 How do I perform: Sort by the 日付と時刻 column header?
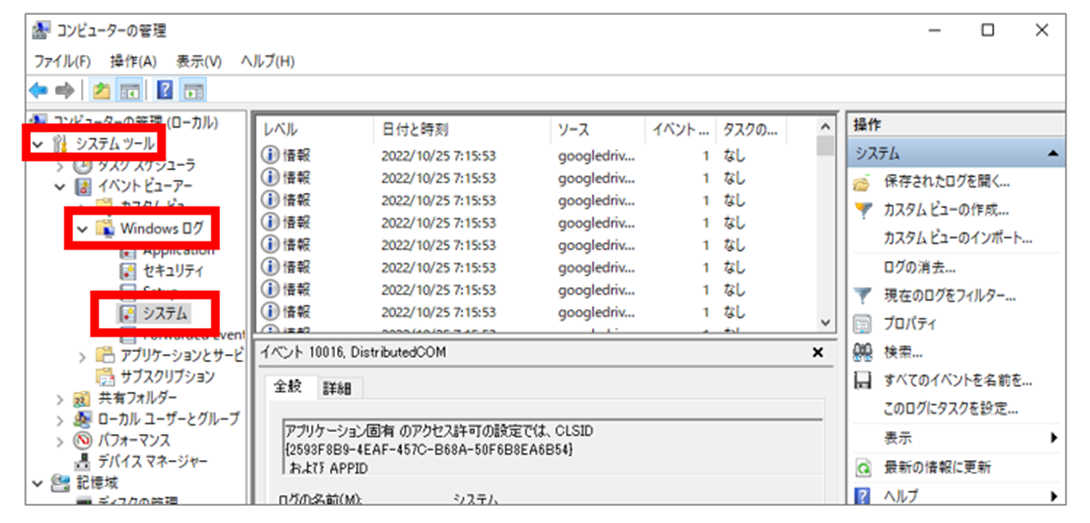point(463,129)
